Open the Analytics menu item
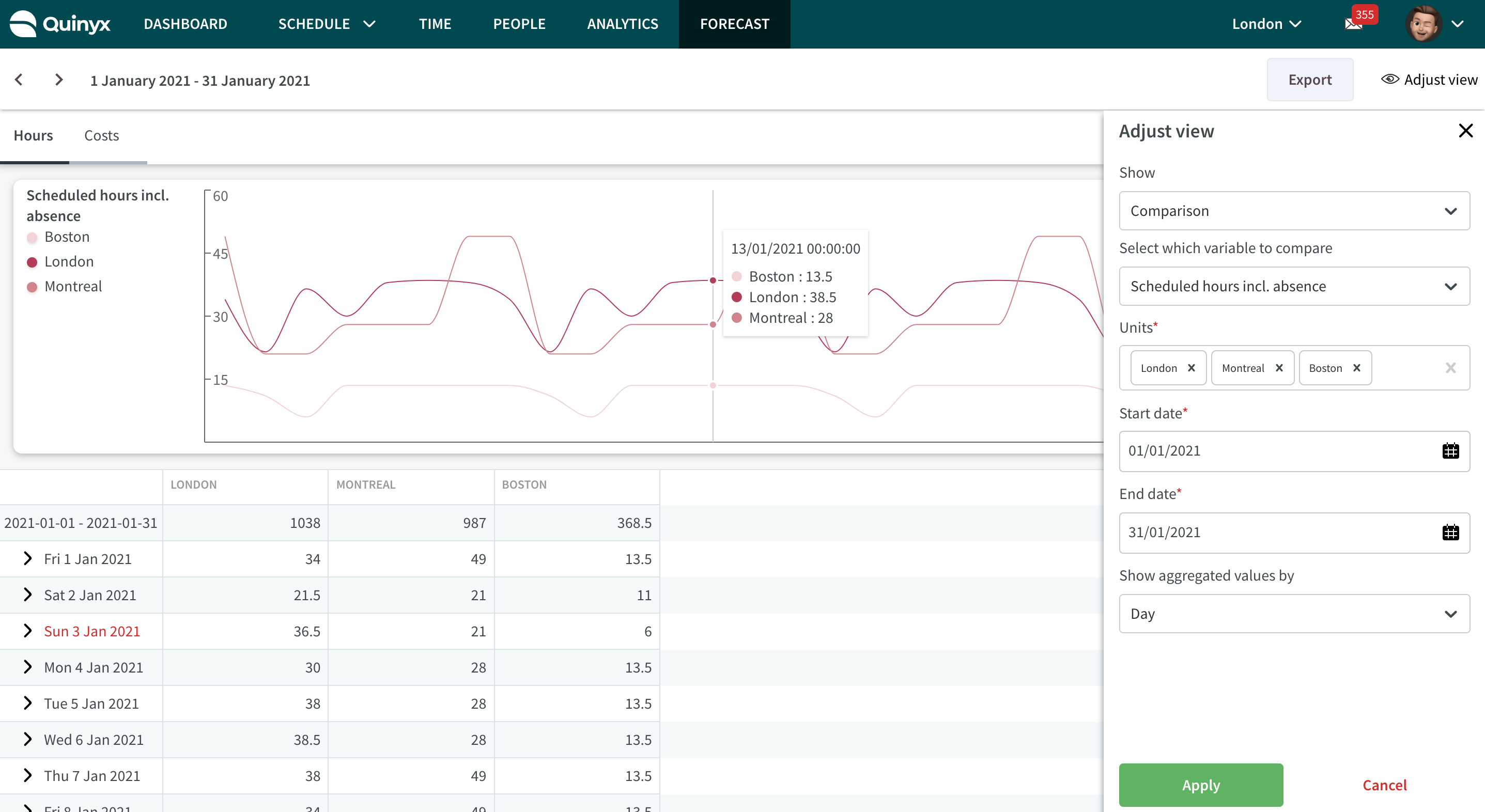The image size is (1485, 812). pyautogui.click(x=622, y=24)
